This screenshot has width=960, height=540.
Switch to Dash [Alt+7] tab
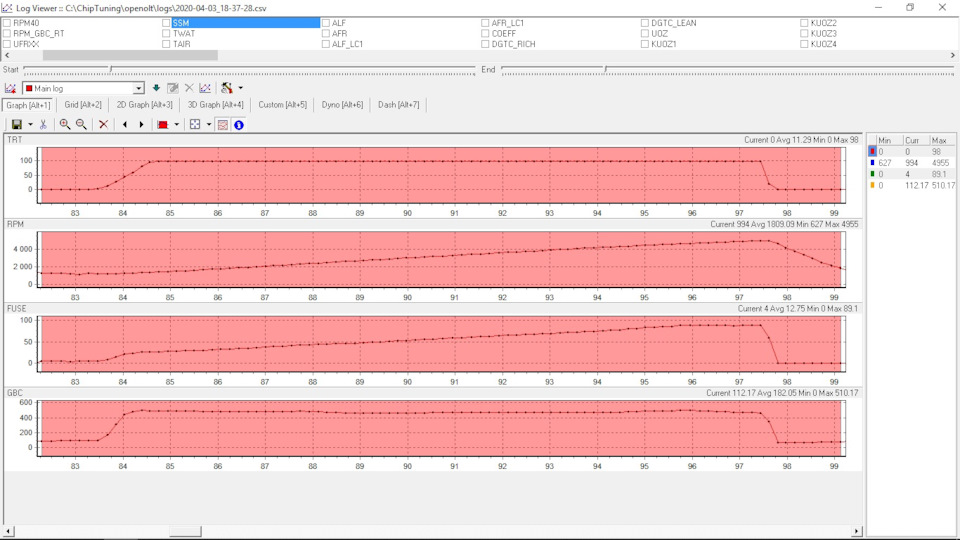pyautogui.click(x=399, y=105)
